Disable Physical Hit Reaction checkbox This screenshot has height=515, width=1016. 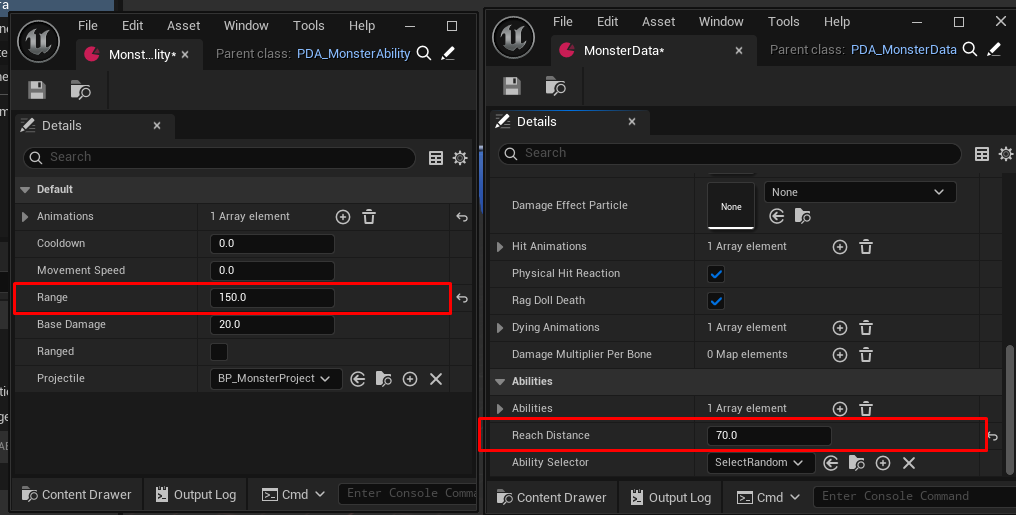(716, 274)
